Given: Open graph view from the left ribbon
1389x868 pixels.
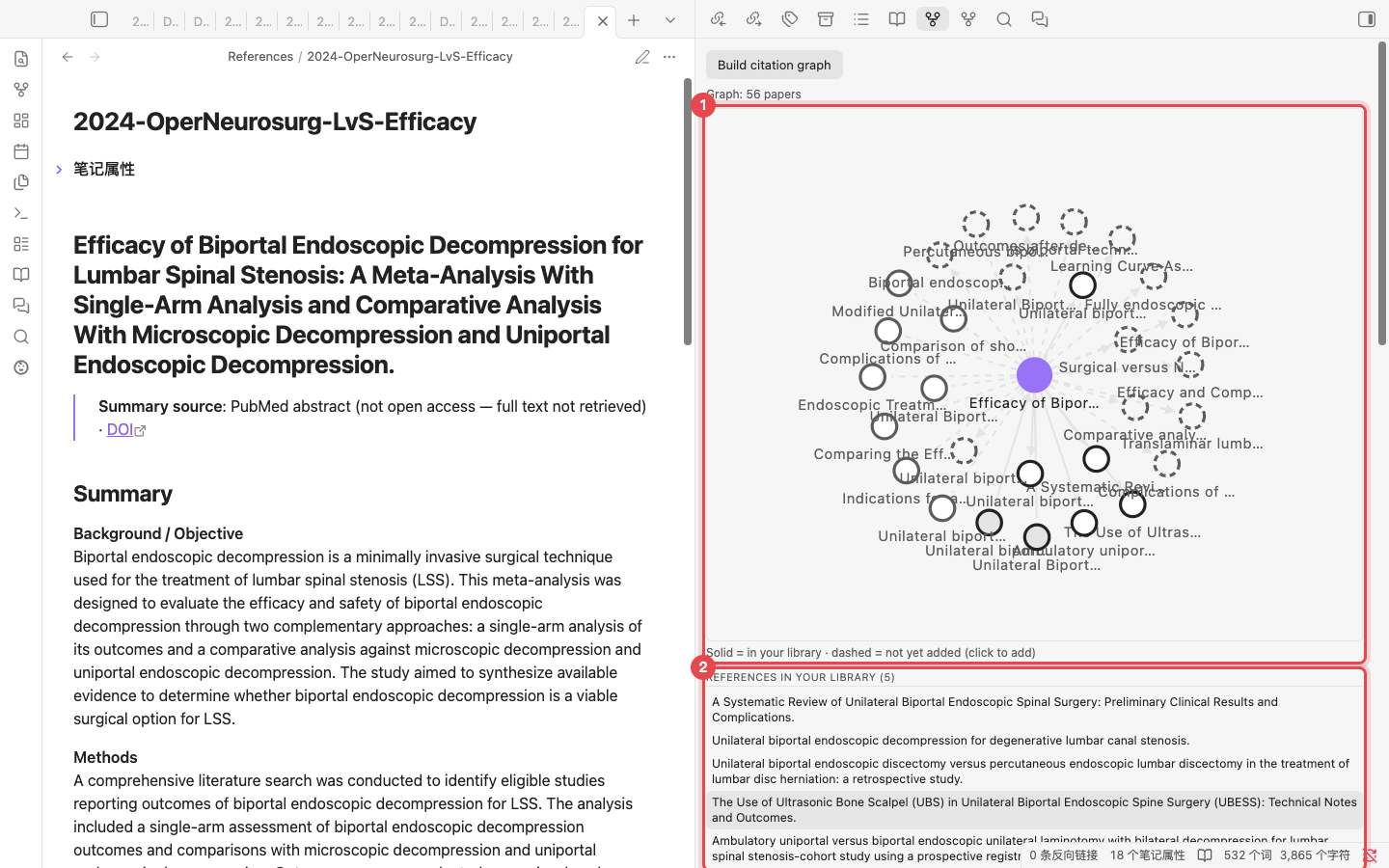Looking at the screenshot, I should [21, 90].
